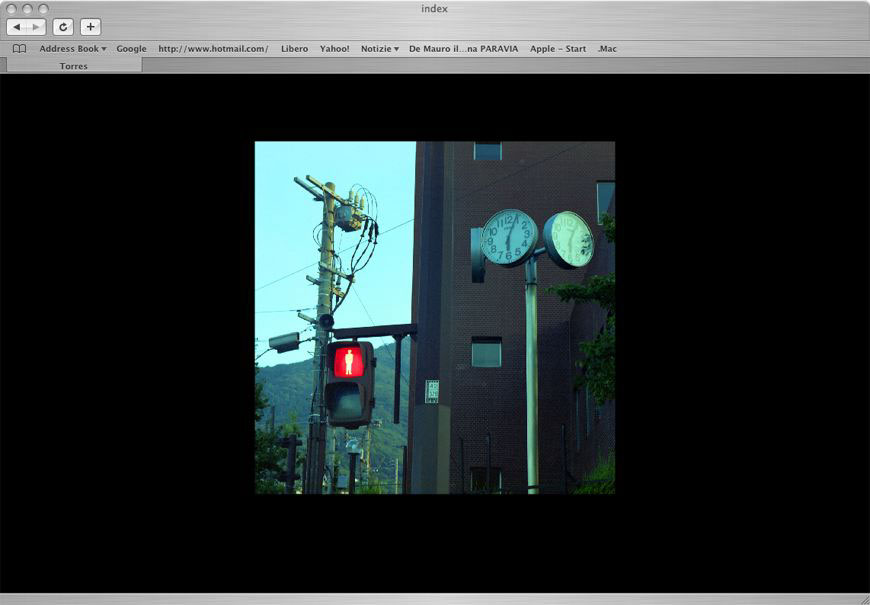Viewport: 870px width, 605px height.
Task: Go forward using the right arrow button
Action: [x=36, y=27]
